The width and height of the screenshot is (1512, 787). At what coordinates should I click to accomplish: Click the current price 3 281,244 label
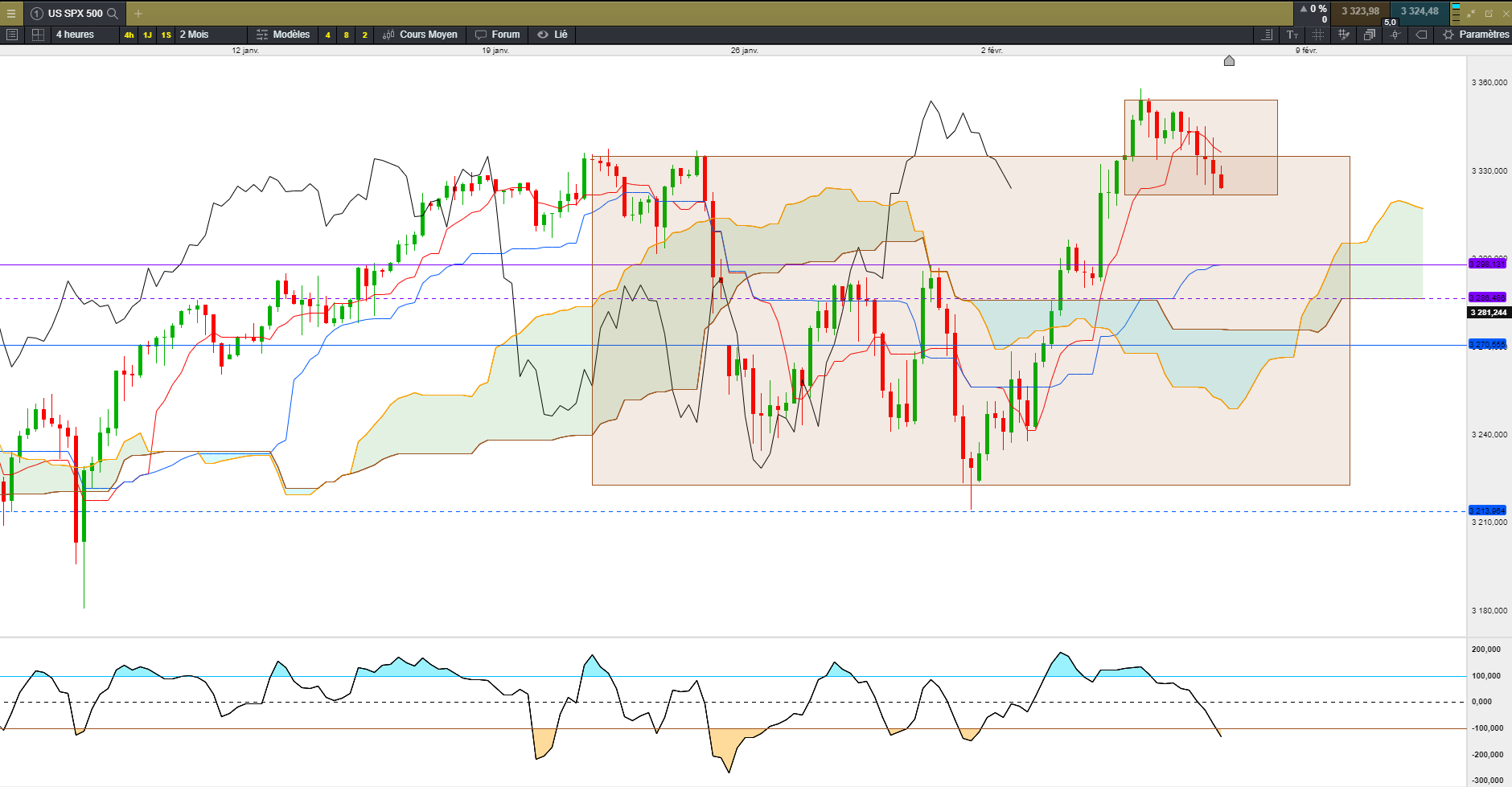1489,312
